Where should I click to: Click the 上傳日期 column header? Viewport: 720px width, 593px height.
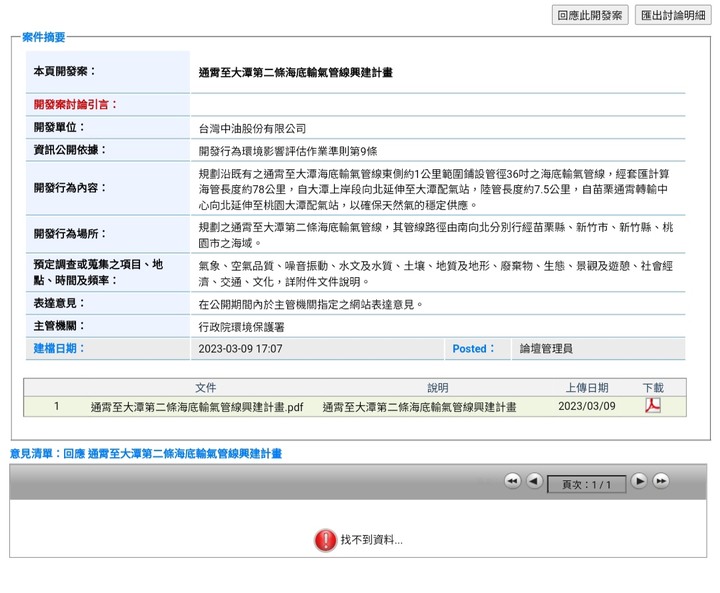(x=586, y=388)
